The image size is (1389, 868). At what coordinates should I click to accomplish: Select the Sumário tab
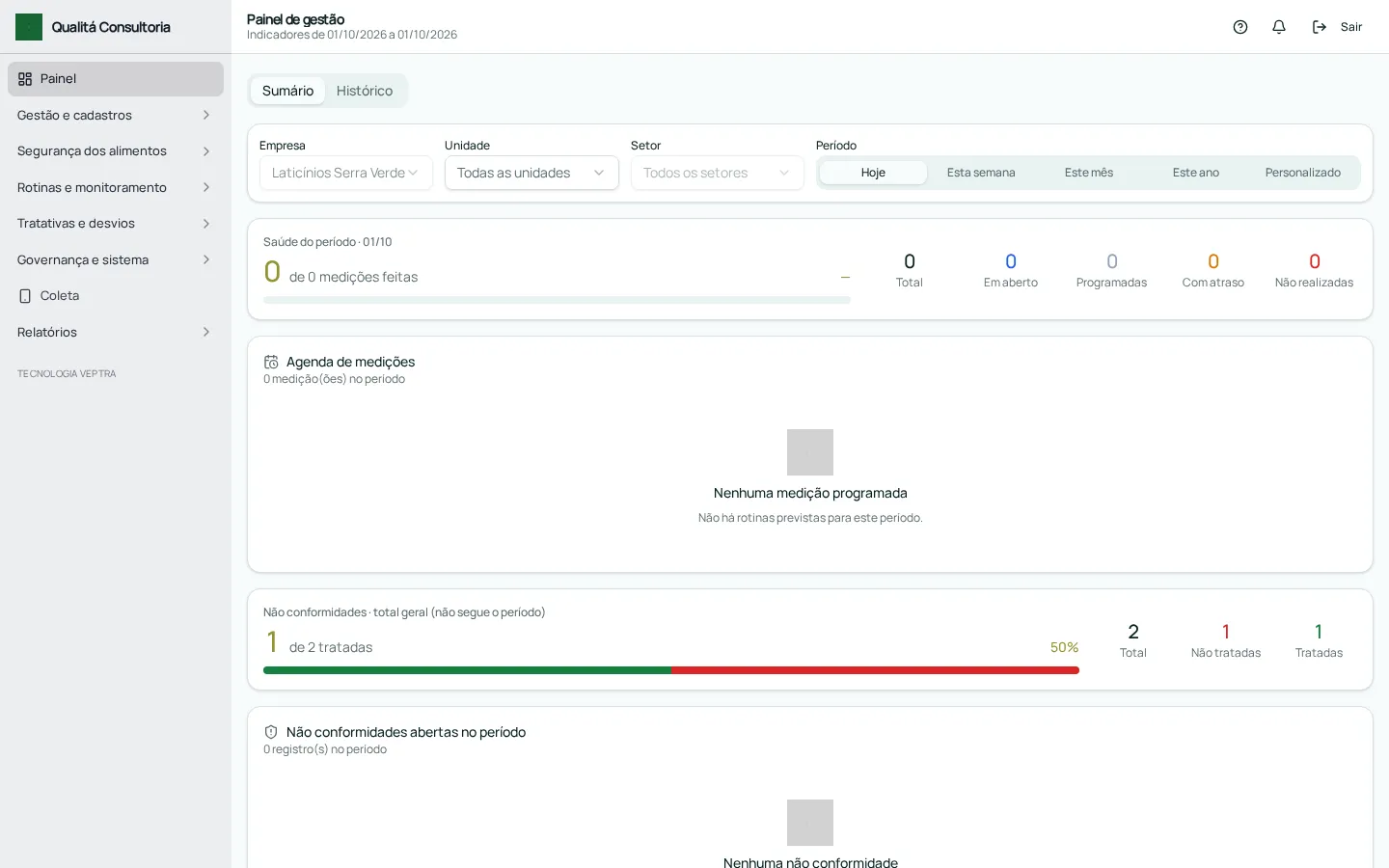pyautogui.click(x=287, y=91)
